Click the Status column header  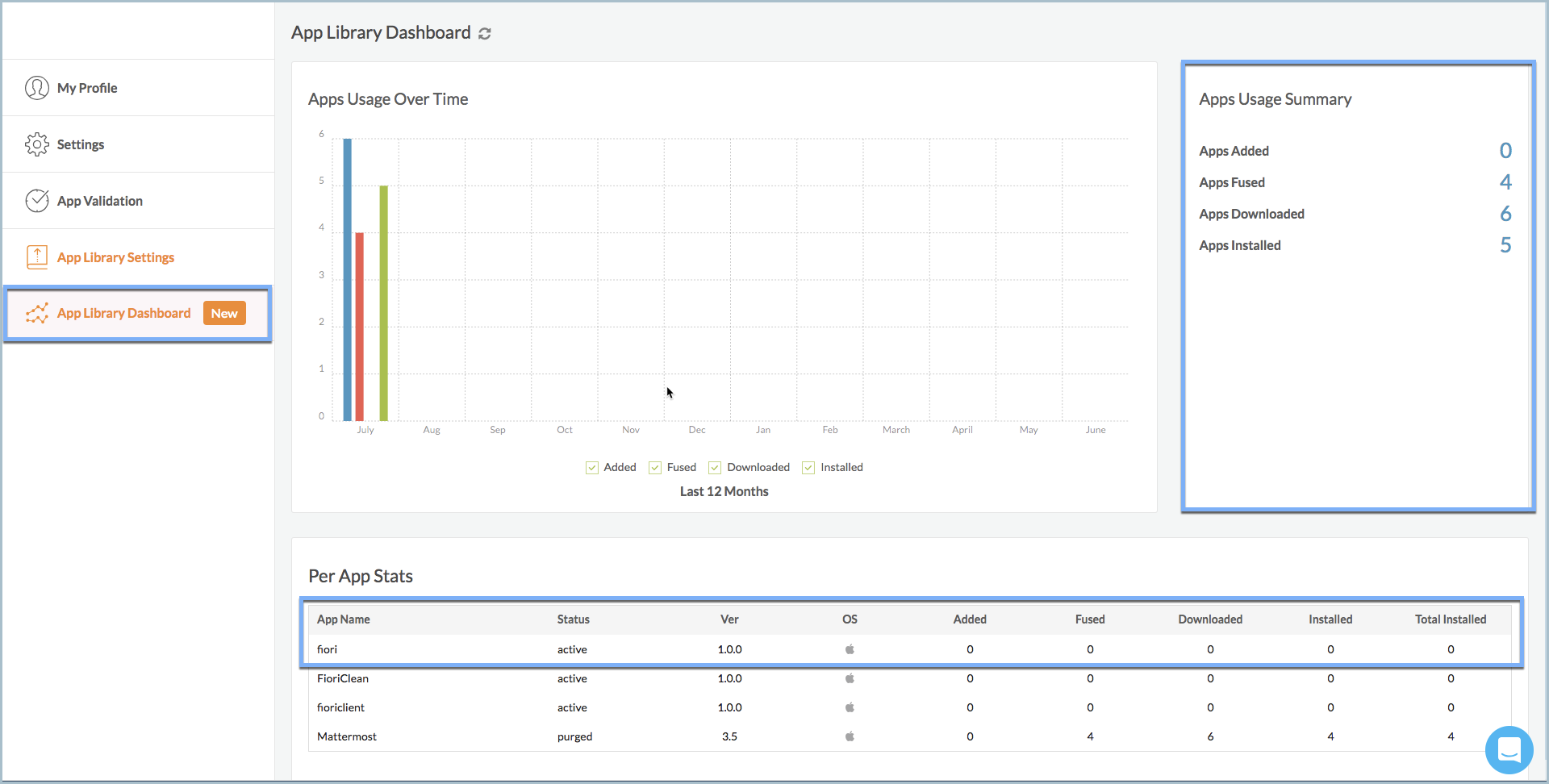click(x=574, y=619)
